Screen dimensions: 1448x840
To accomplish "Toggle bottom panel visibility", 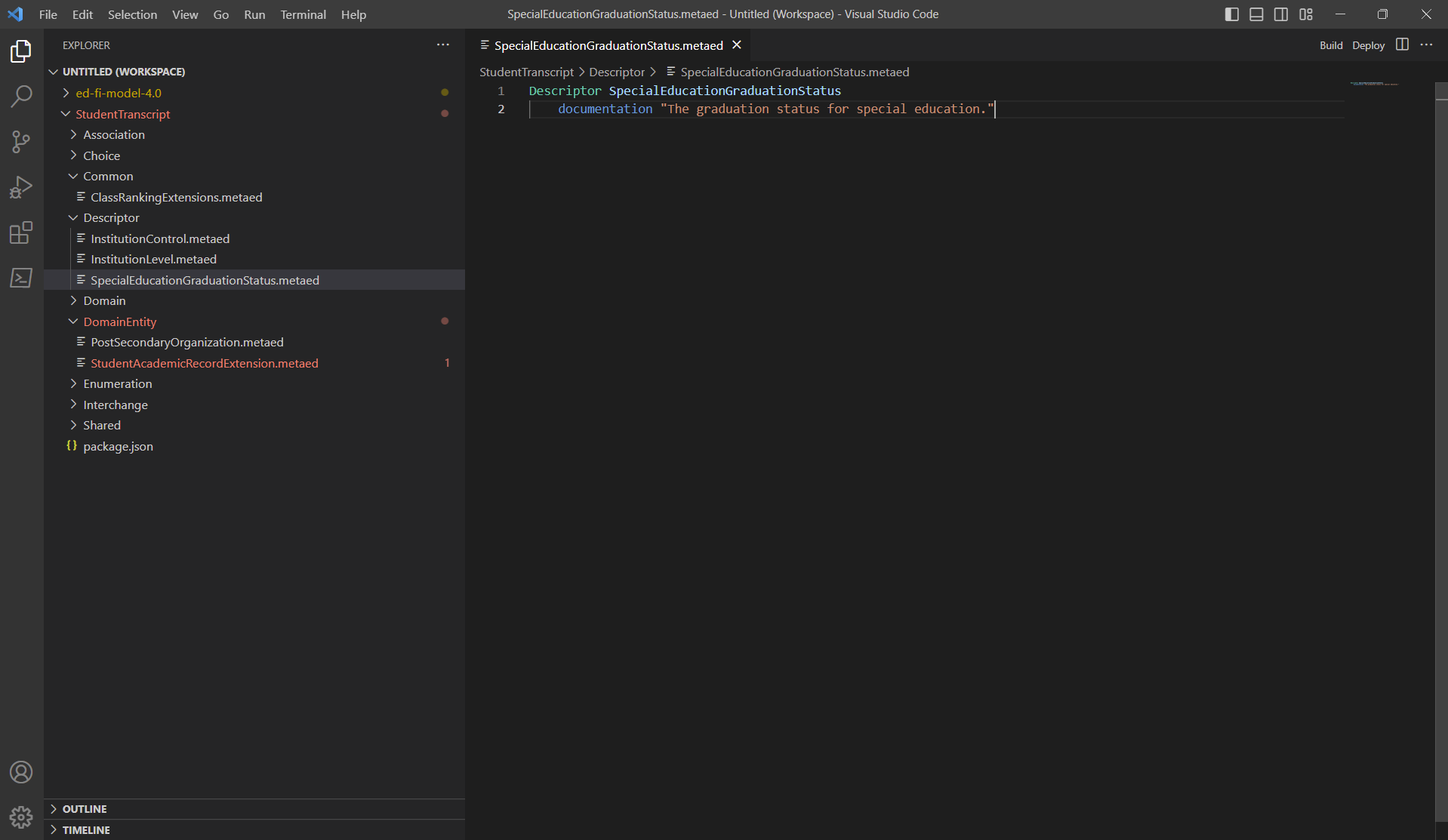I will click(x=1256, y=14).
